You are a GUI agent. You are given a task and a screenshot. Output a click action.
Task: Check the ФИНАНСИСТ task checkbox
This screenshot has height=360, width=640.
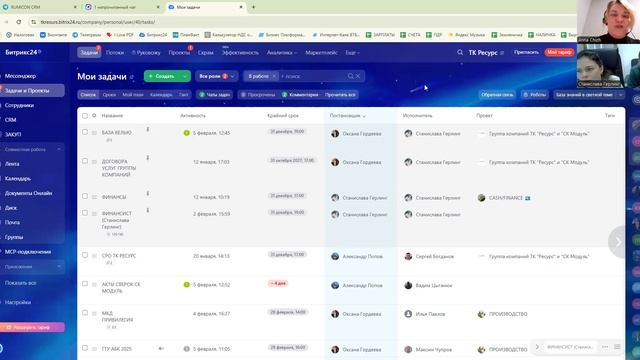(85, 213)
